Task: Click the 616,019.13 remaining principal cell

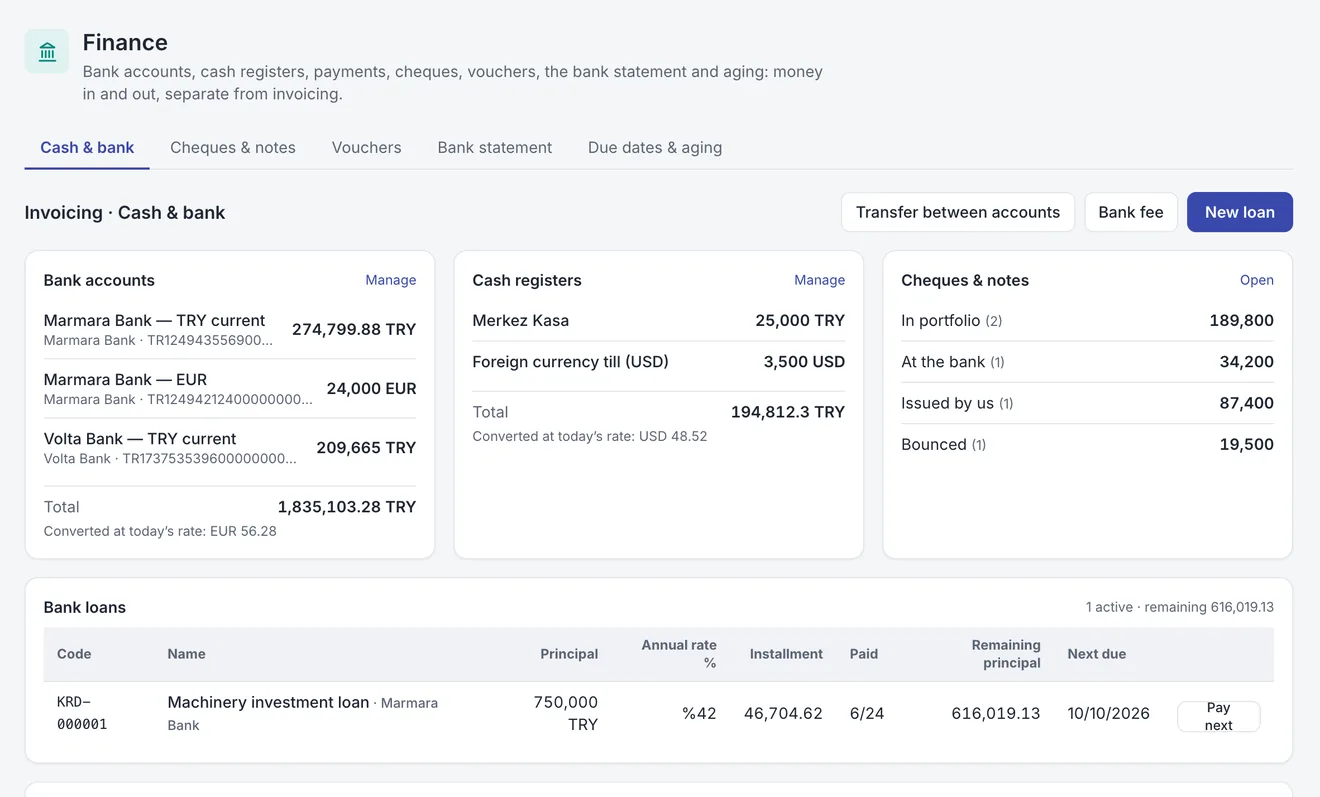Action: tap(996, 713)
